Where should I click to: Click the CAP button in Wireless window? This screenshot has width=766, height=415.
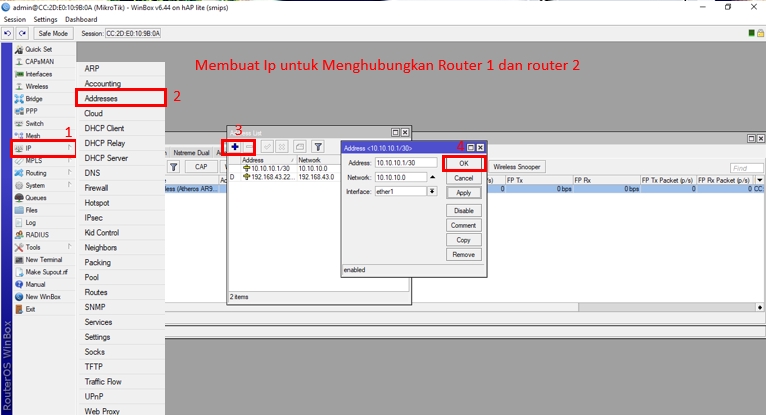tap(201, 167)
